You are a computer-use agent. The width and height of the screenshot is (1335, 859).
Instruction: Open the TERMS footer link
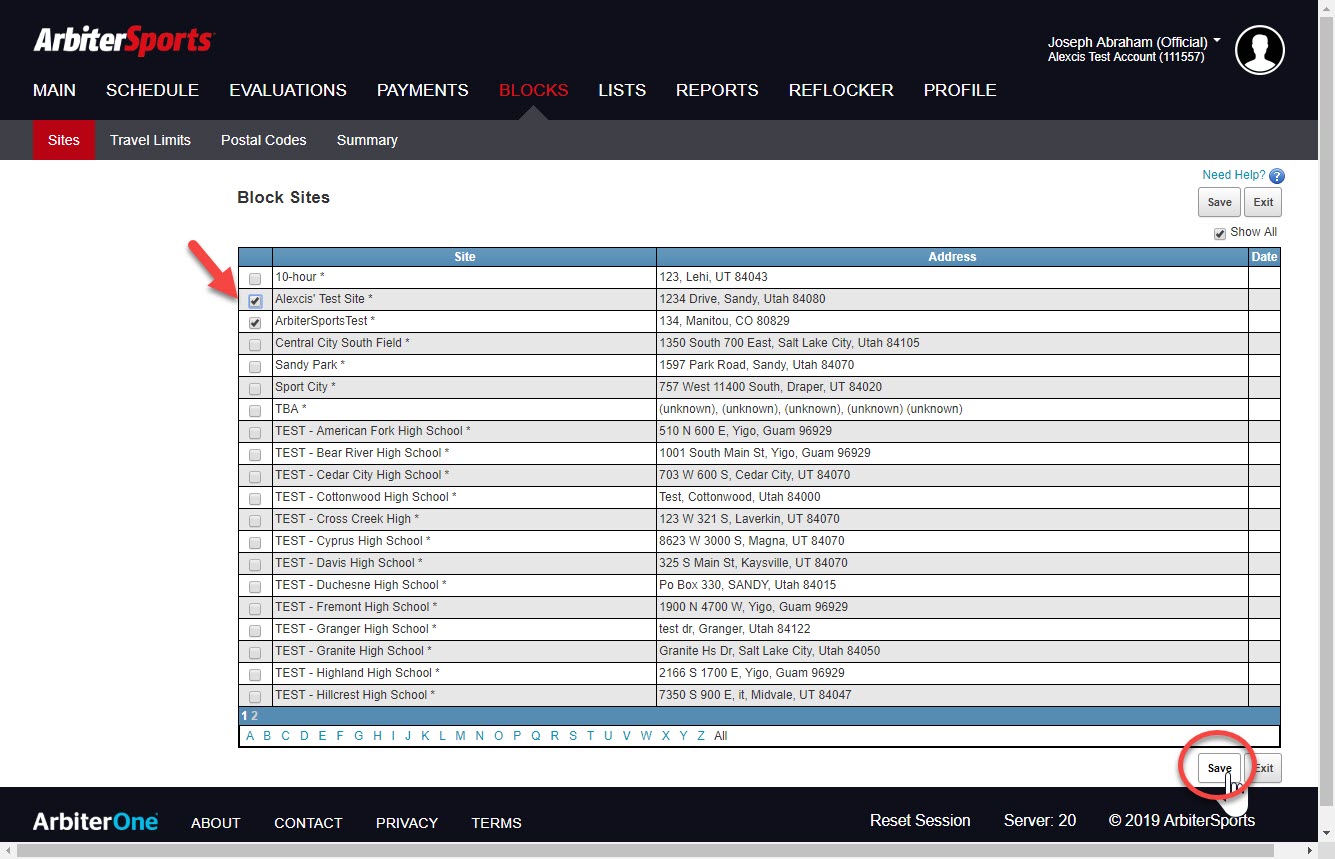click(497, 823)
